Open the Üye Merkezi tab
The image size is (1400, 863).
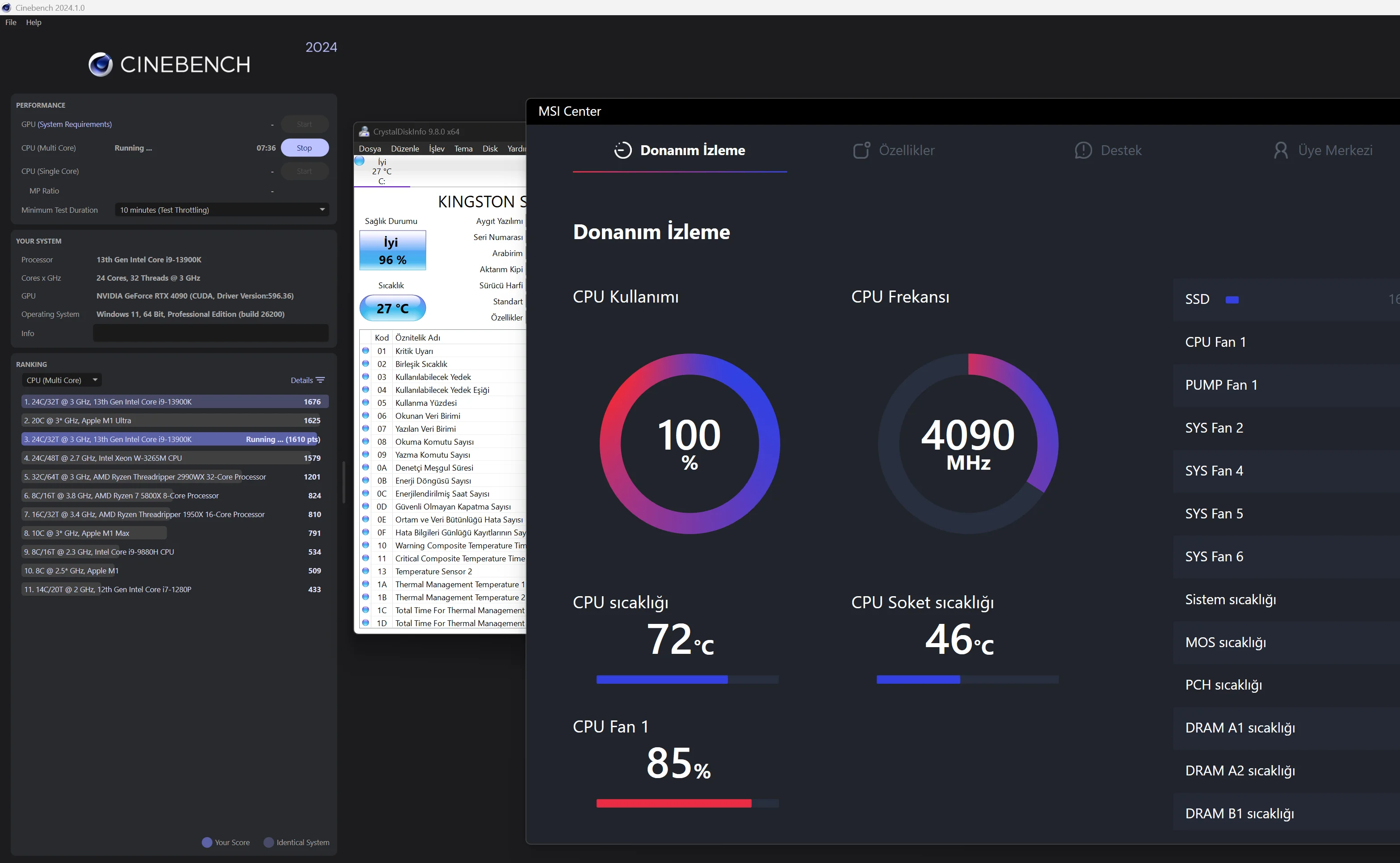pyautogui.click(x=1323, y=150)
